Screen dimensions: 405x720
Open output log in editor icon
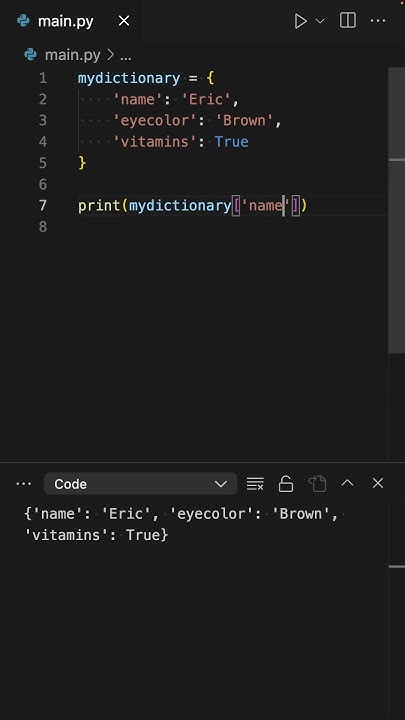[x=317, y=484]
